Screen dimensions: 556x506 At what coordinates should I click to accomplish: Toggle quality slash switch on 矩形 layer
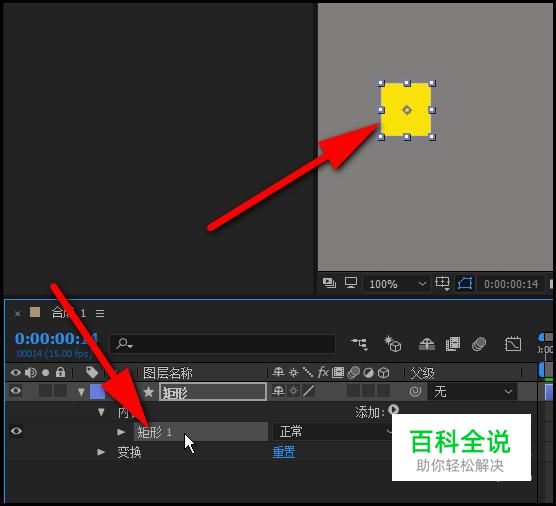(308, 391)
